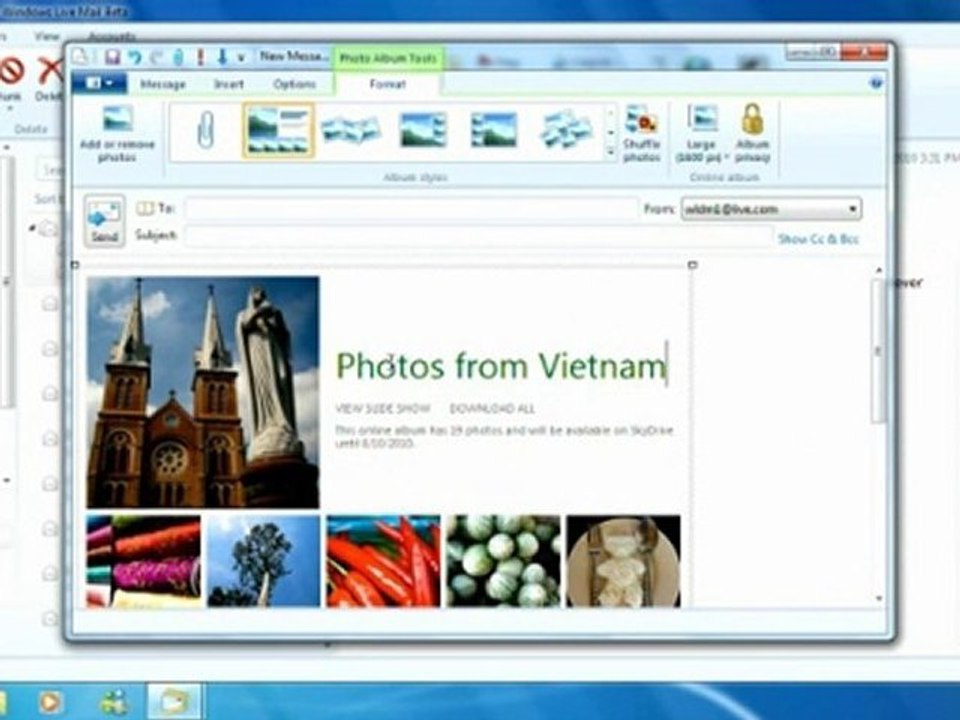Click scroll up arrow in message body
Viewport: 960px width, 720px height.
point(879,270)
